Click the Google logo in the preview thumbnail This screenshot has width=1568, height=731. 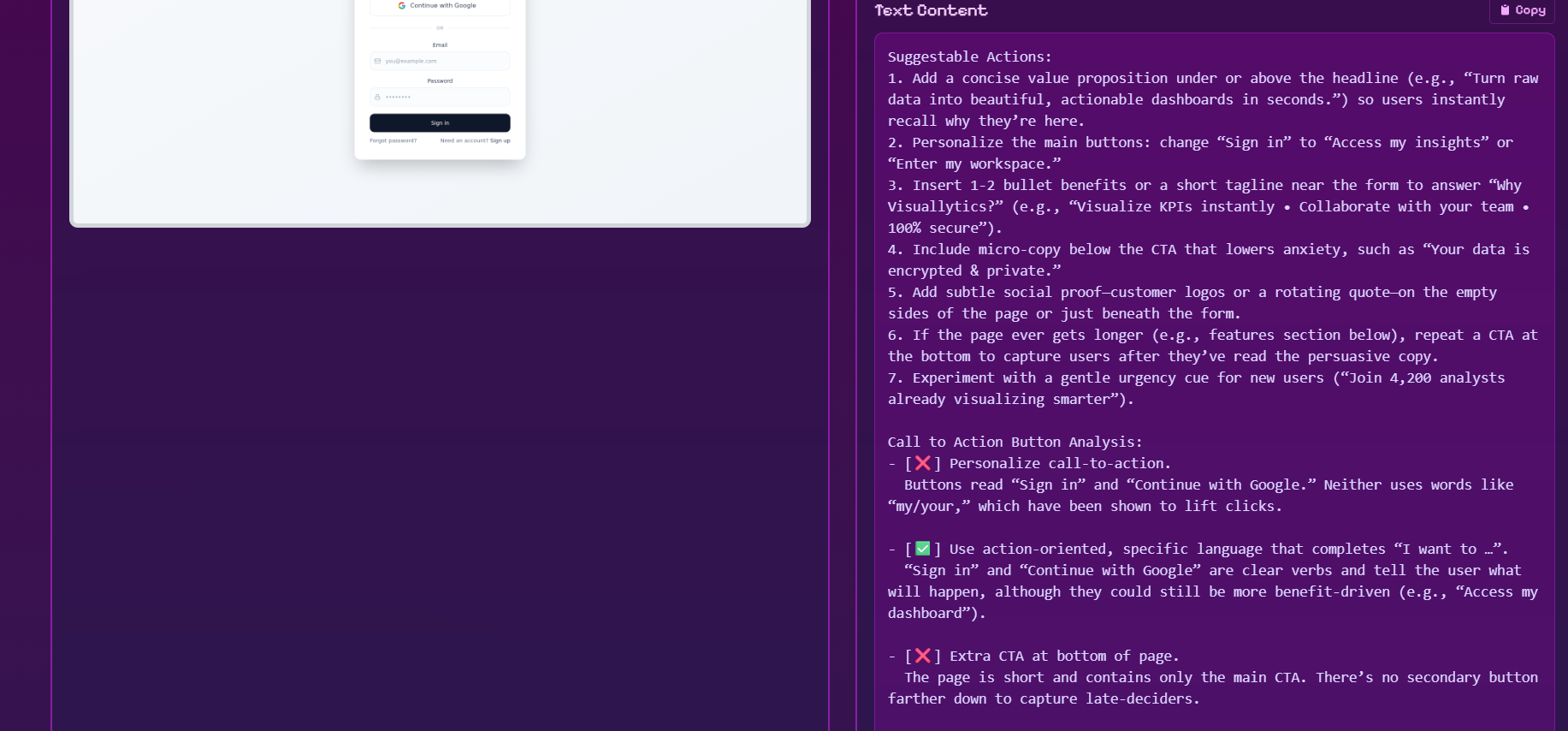point(402,5)
